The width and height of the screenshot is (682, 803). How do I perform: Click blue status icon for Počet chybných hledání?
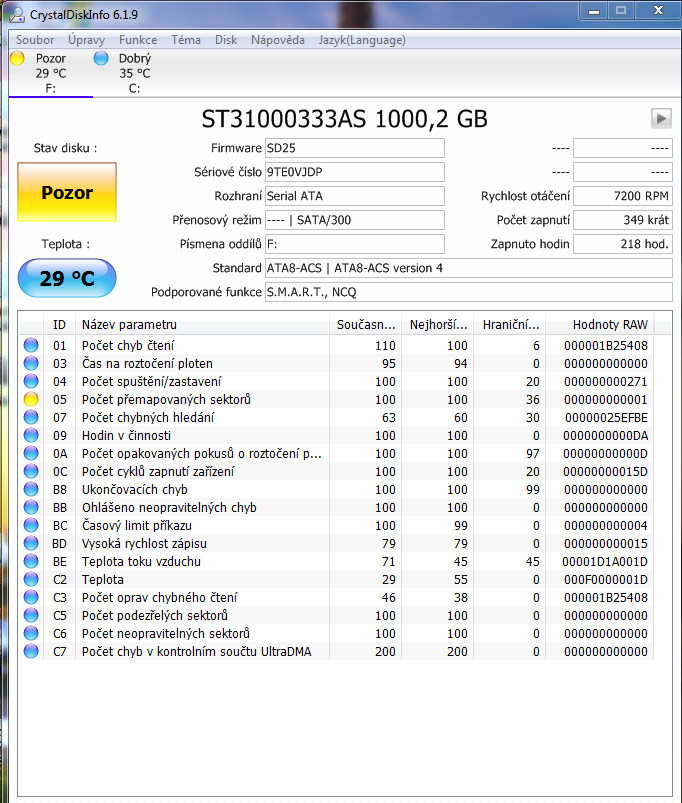(x=31, y=417)
